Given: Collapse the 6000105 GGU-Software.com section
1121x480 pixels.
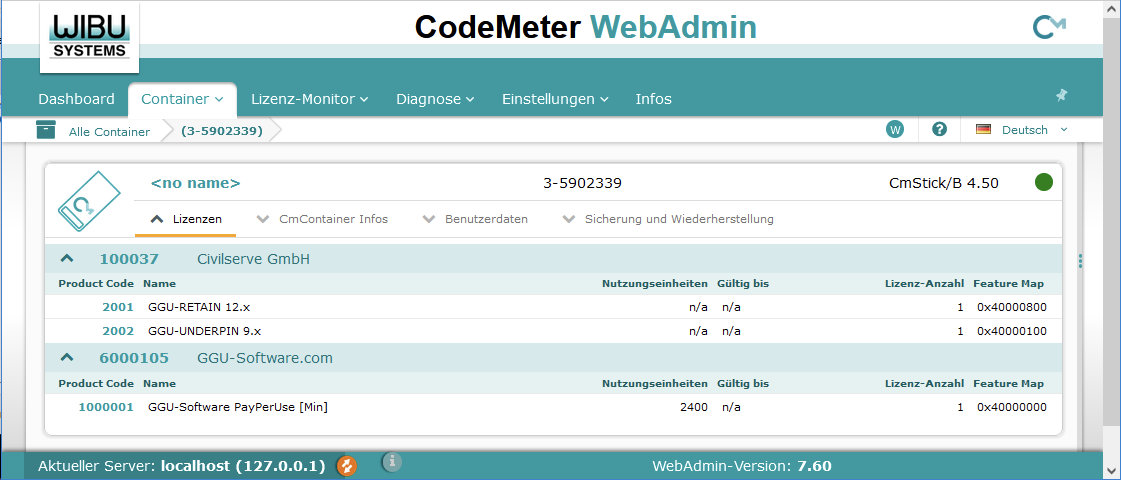Looking at the screenshot, I should (67, 357).
